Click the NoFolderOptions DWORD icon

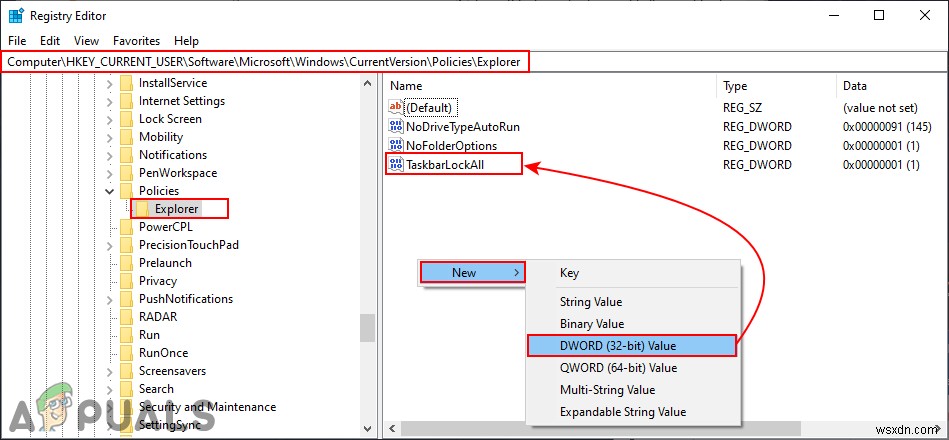[396, 145]
